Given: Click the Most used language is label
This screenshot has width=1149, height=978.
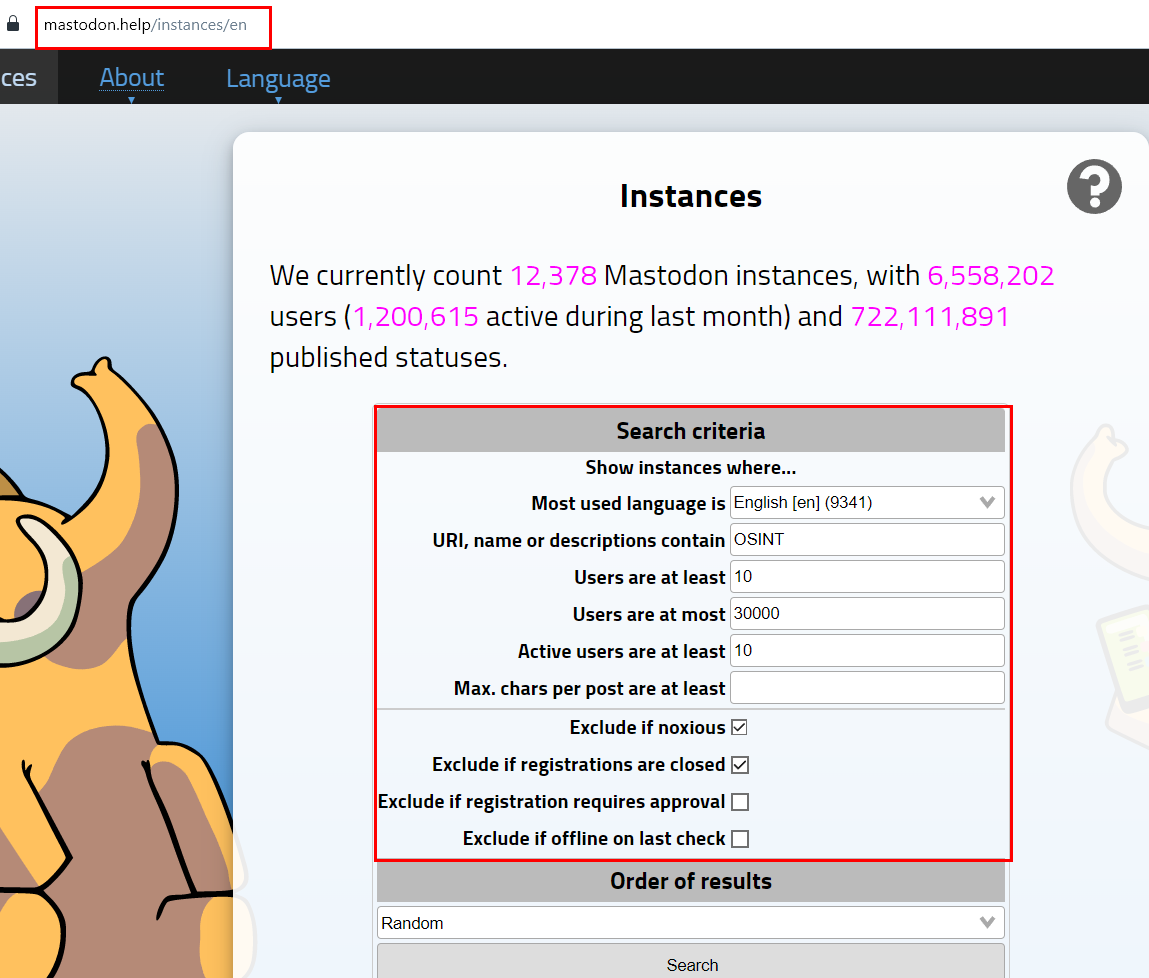Looking at the screenshot, I should [628, 503].
